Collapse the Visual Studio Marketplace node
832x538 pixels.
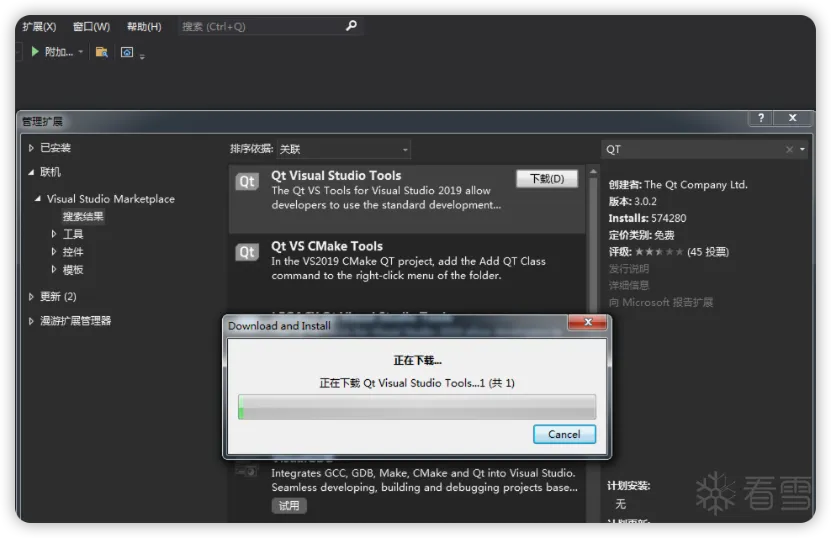tap(38, 198)
